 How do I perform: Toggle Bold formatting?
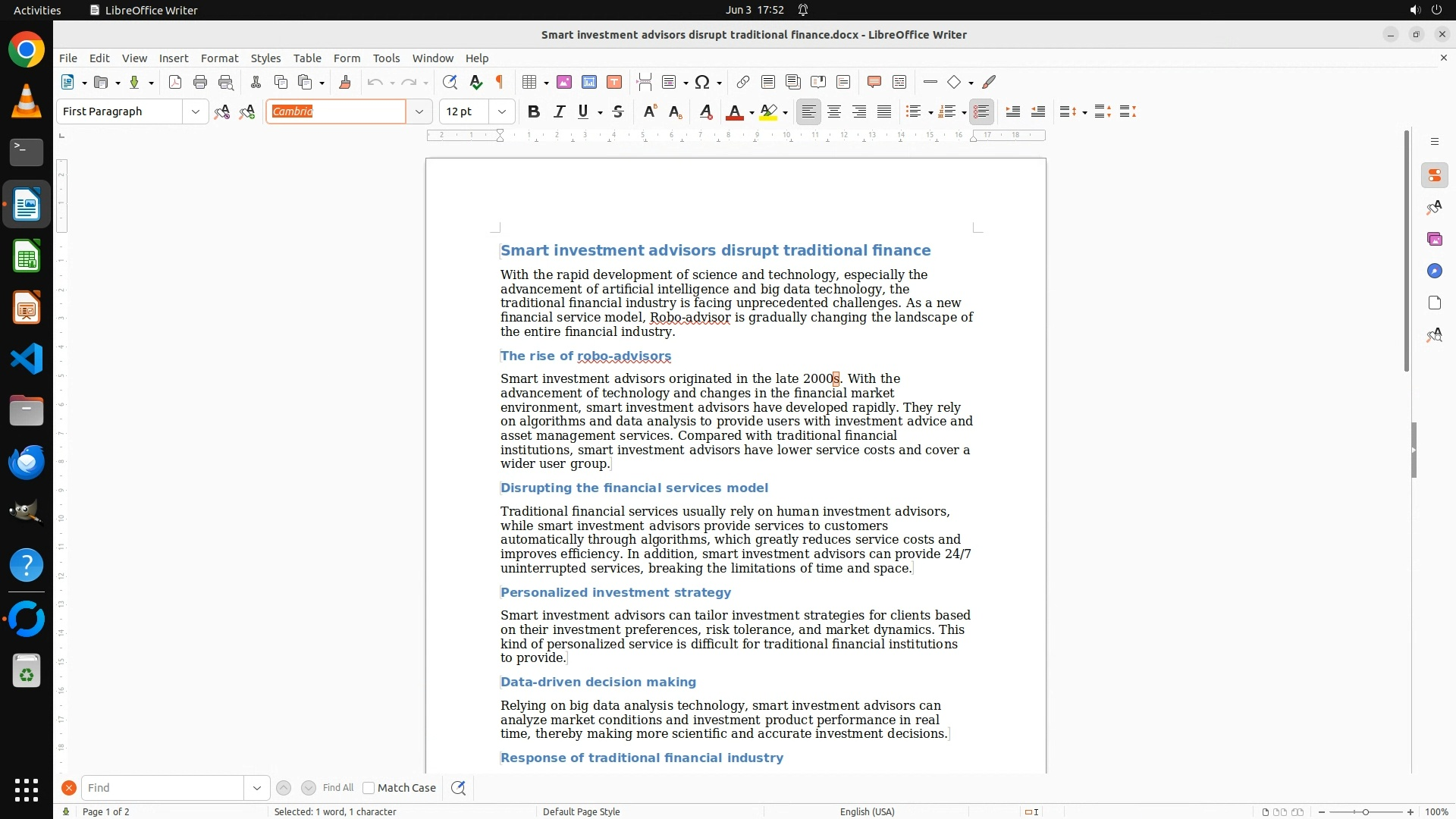point(533,112)
